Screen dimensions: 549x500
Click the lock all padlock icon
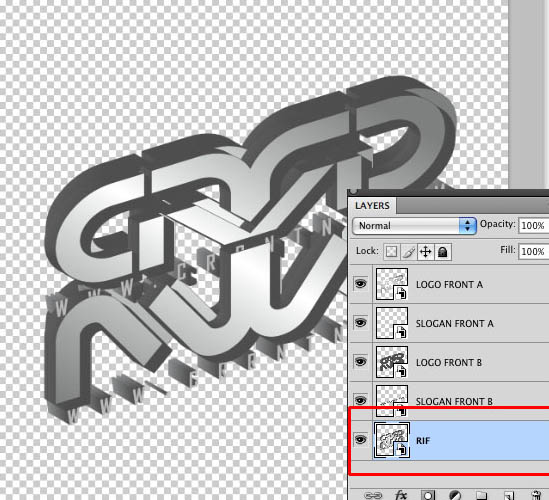pos(443,252)
